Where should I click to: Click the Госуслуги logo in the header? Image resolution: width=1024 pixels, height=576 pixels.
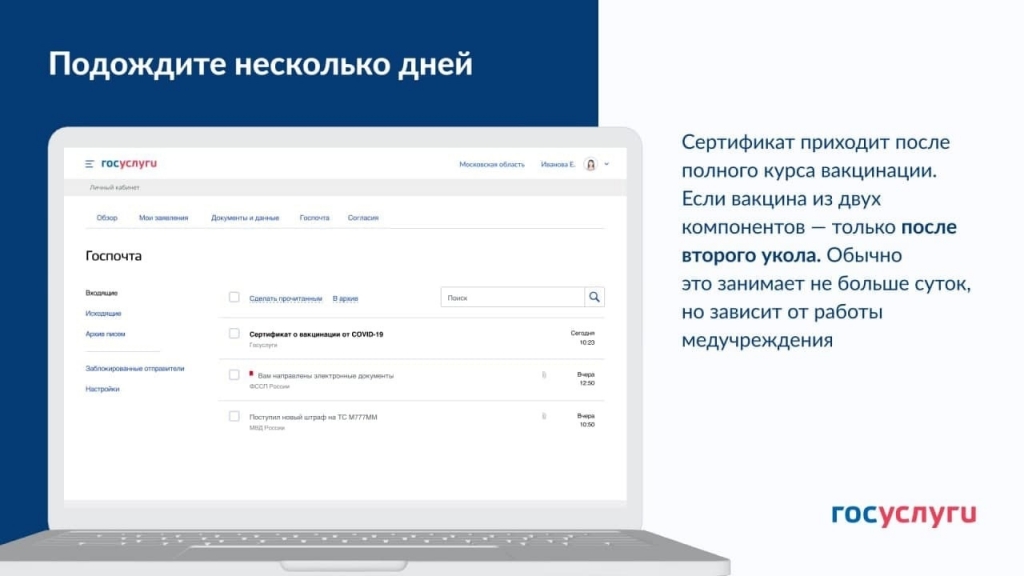(x=129, y=163)
